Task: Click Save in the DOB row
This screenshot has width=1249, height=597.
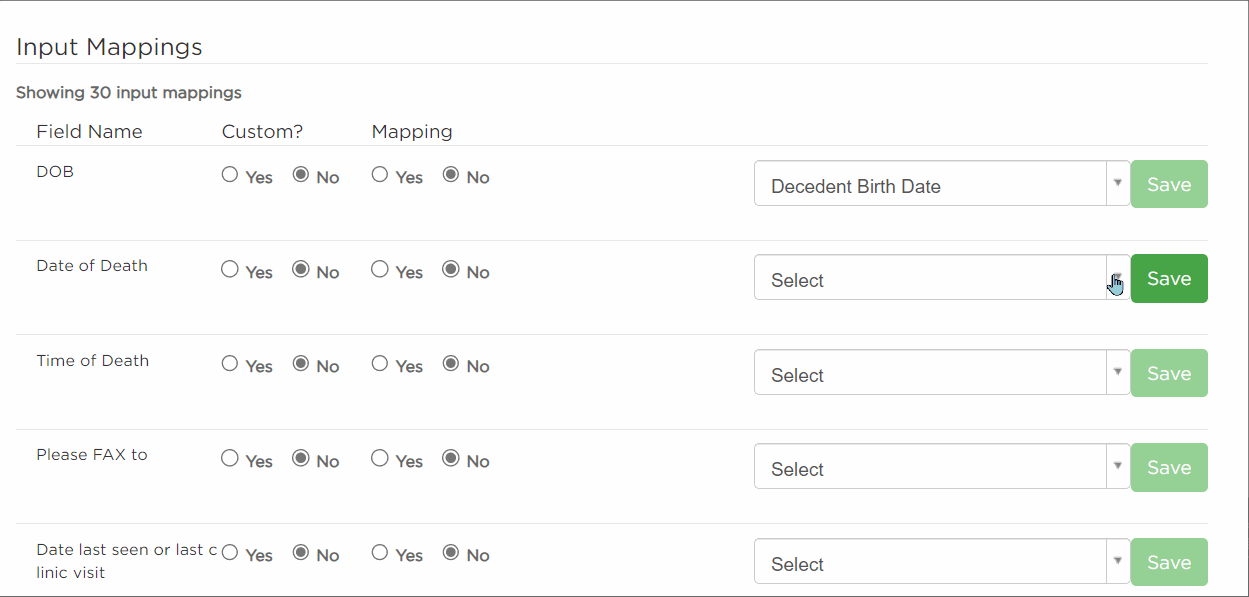Action: tap(1168, 184)
